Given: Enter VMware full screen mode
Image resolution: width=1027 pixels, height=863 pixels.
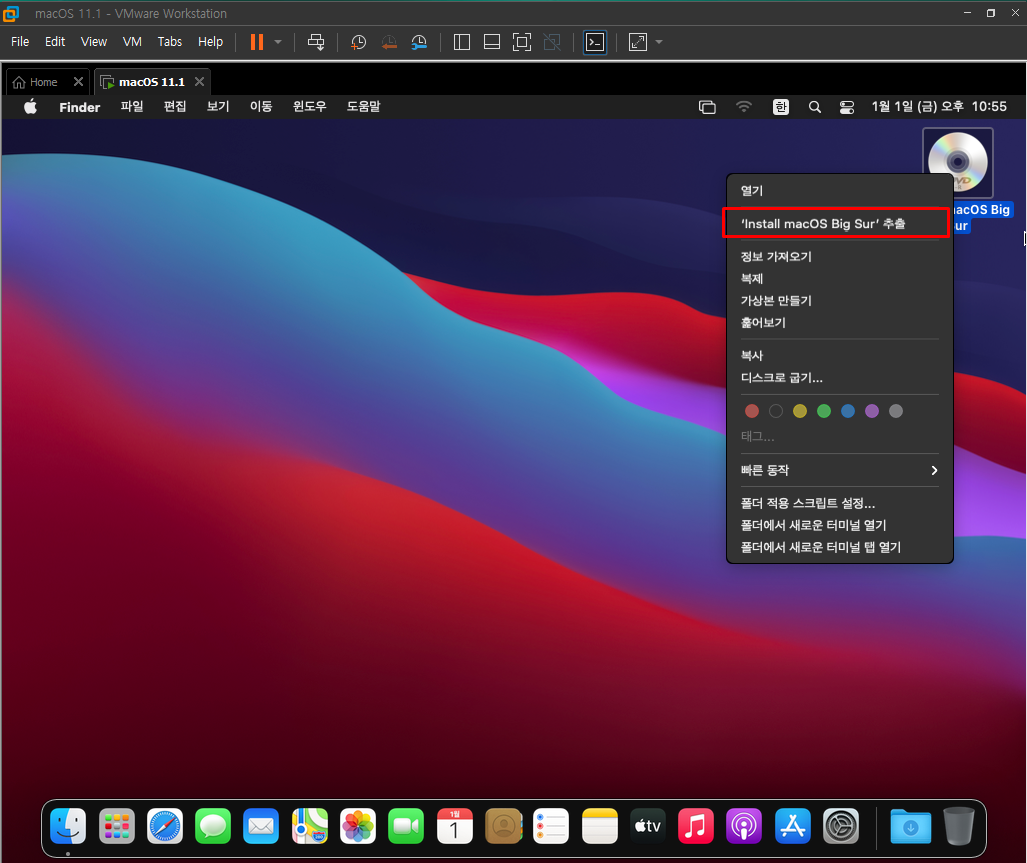Looking at the screenshot, I should [522, 42].
